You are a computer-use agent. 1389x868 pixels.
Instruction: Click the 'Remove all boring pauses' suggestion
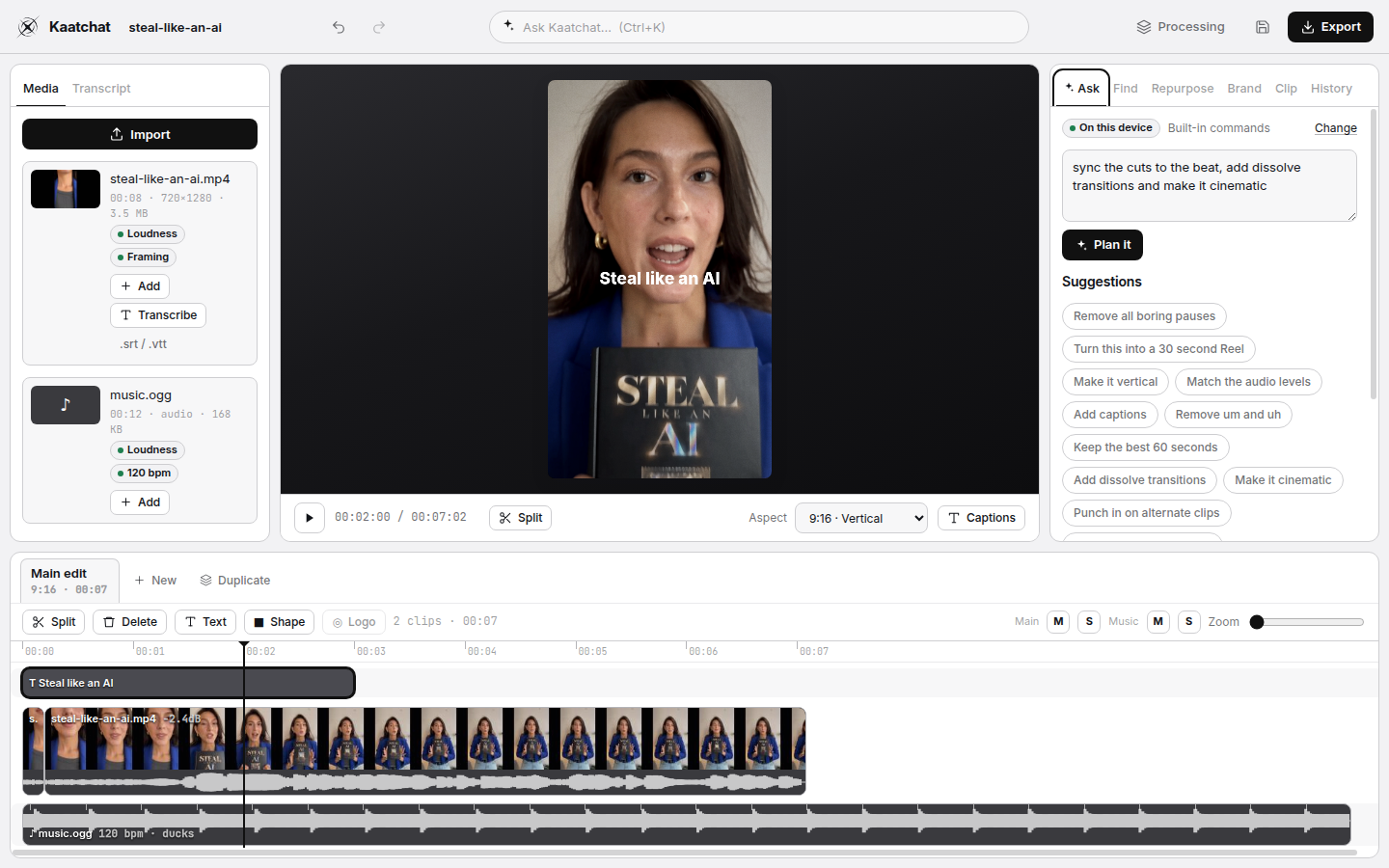tap(1144, 316)
